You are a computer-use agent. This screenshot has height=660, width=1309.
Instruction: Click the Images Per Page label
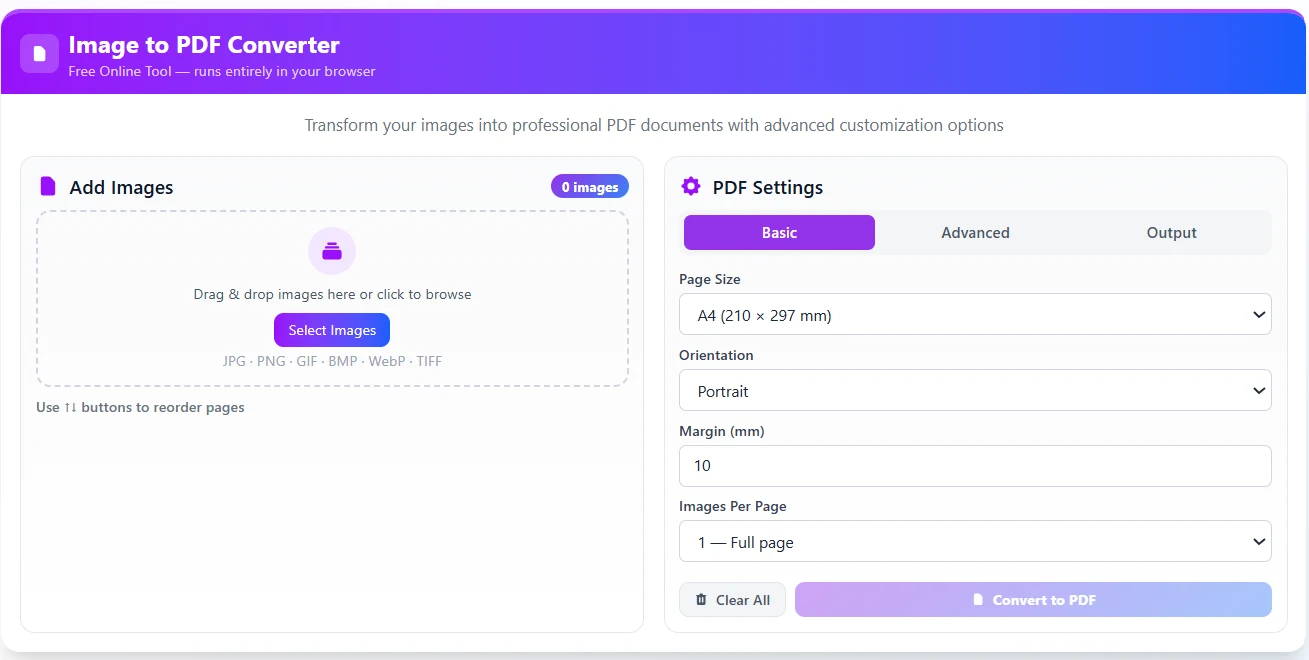click(x=733, y=506)
